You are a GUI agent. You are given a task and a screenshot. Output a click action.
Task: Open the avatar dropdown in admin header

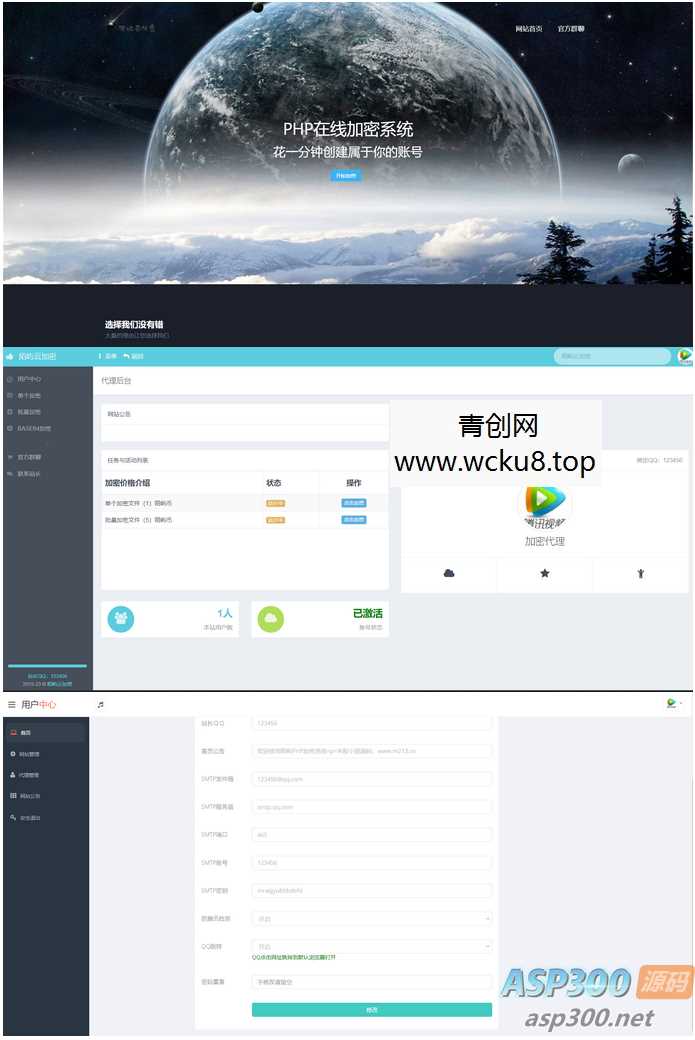click(x=674, y=703)
